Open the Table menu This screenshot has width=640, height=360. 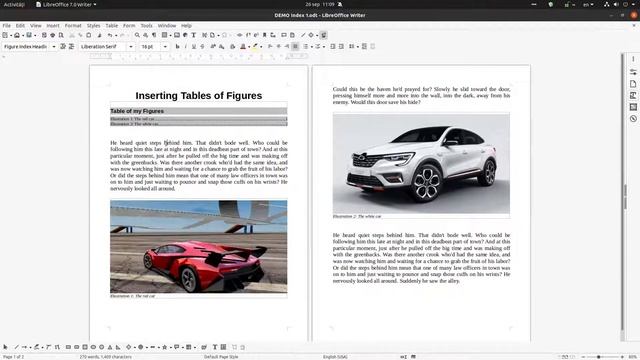(x=111, y=25)
